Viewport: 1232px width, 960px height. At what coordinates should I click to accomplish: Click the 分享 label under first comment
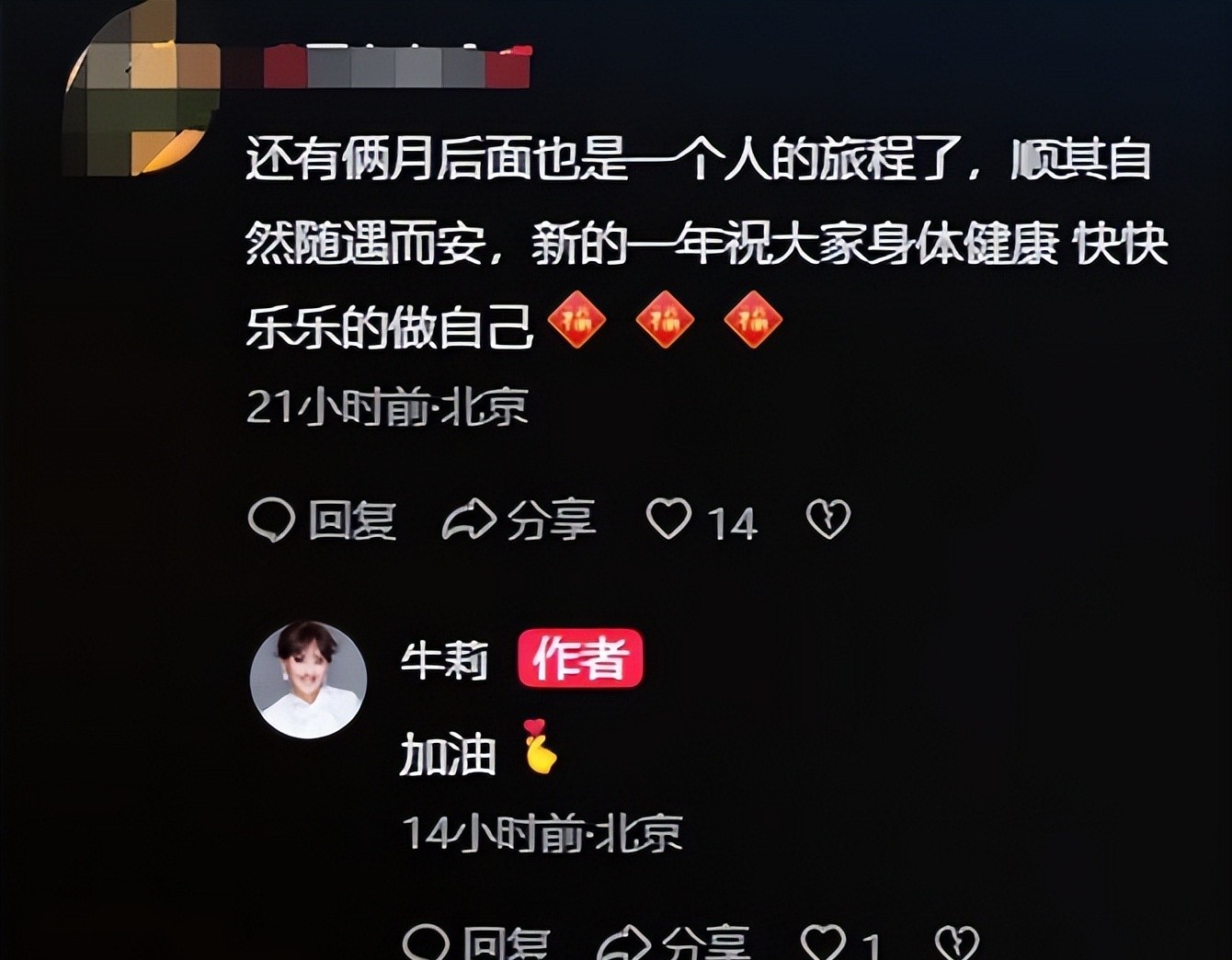click(551, 520)
